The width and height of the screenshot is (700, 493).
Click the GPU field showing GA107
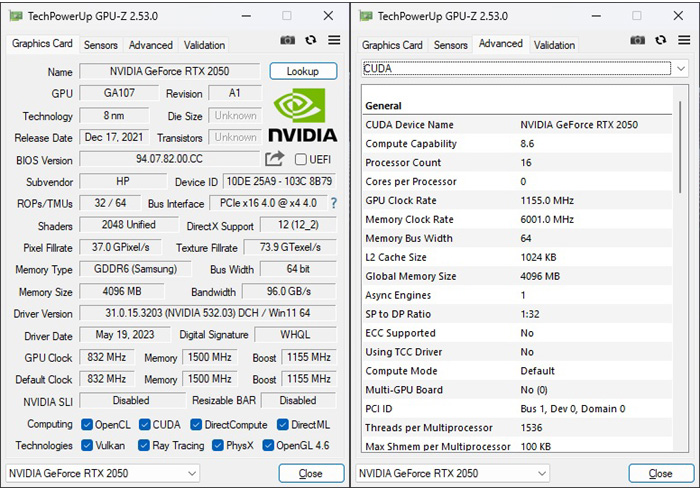click(119, 93)
